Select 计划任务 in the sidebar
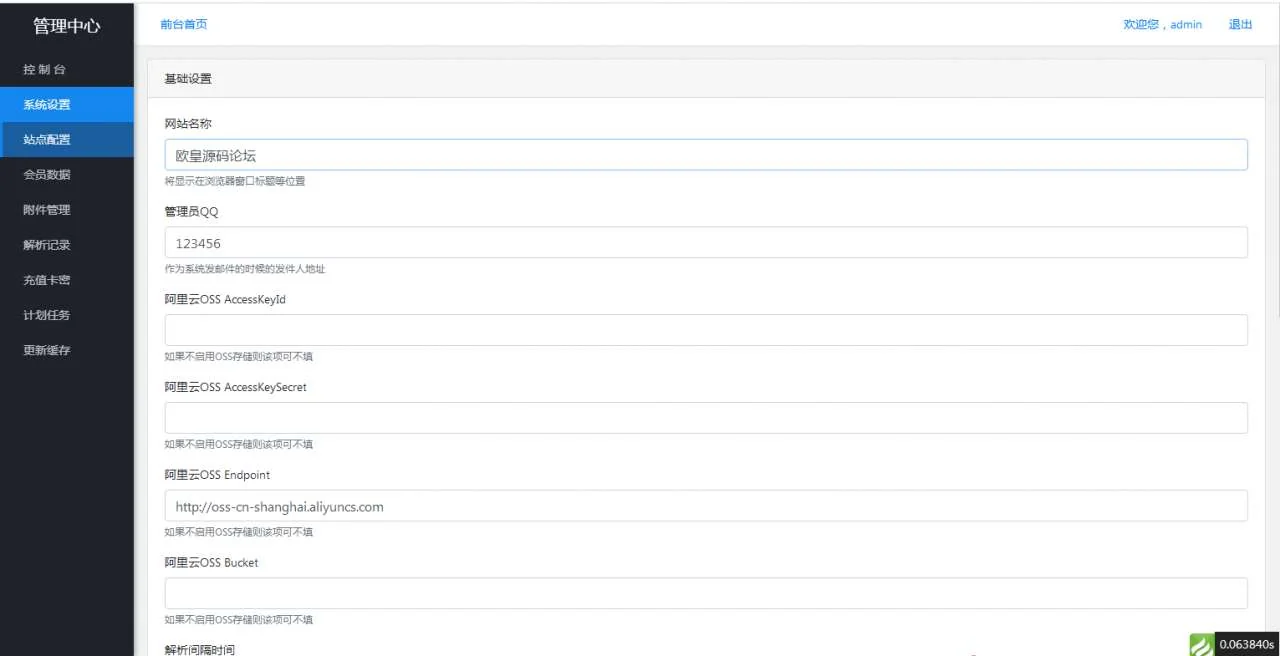 (x=47, y=315)
